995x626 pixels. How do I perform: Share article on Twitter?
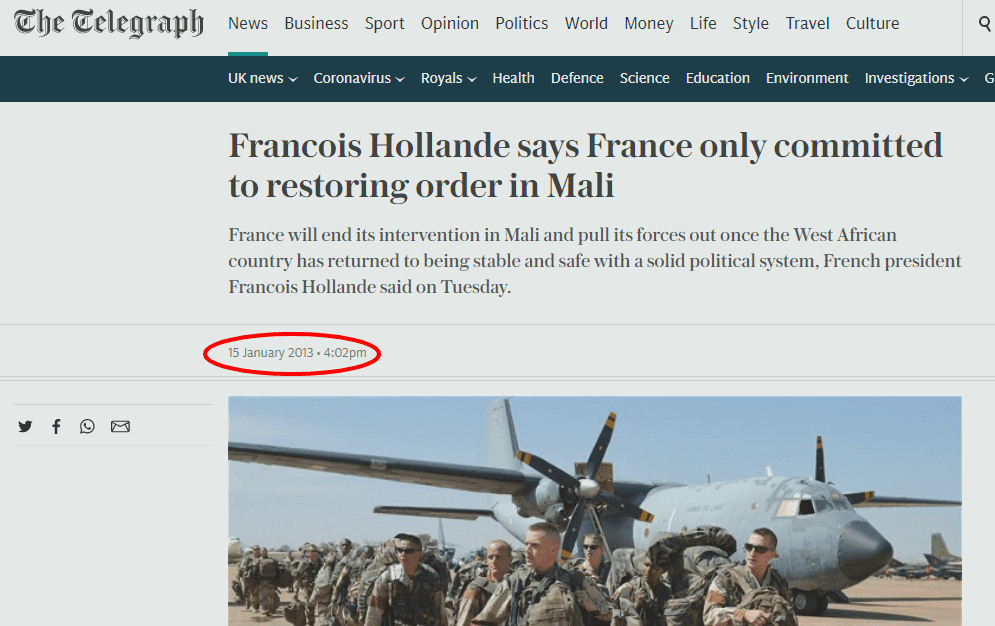coord(25,426)
